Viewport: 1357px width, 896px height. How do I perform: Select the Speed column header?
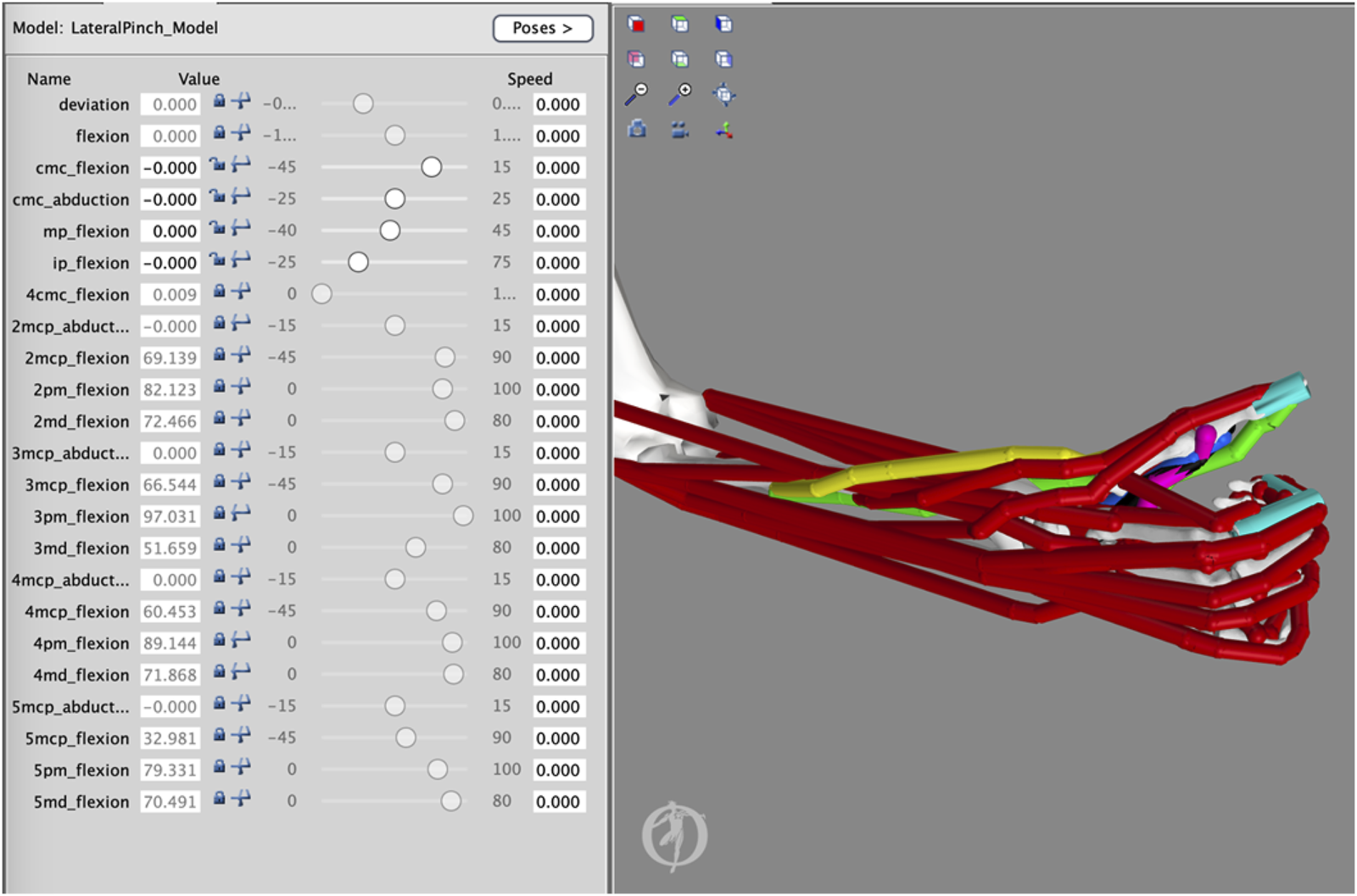tap(529, 79)
